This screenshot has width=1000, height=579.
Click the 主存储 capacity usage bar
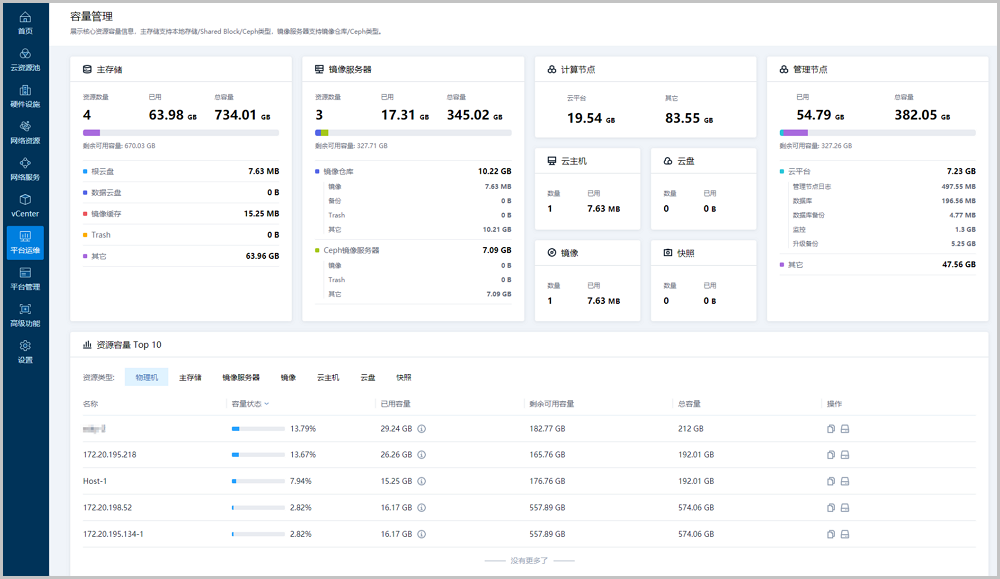point(181,133)
